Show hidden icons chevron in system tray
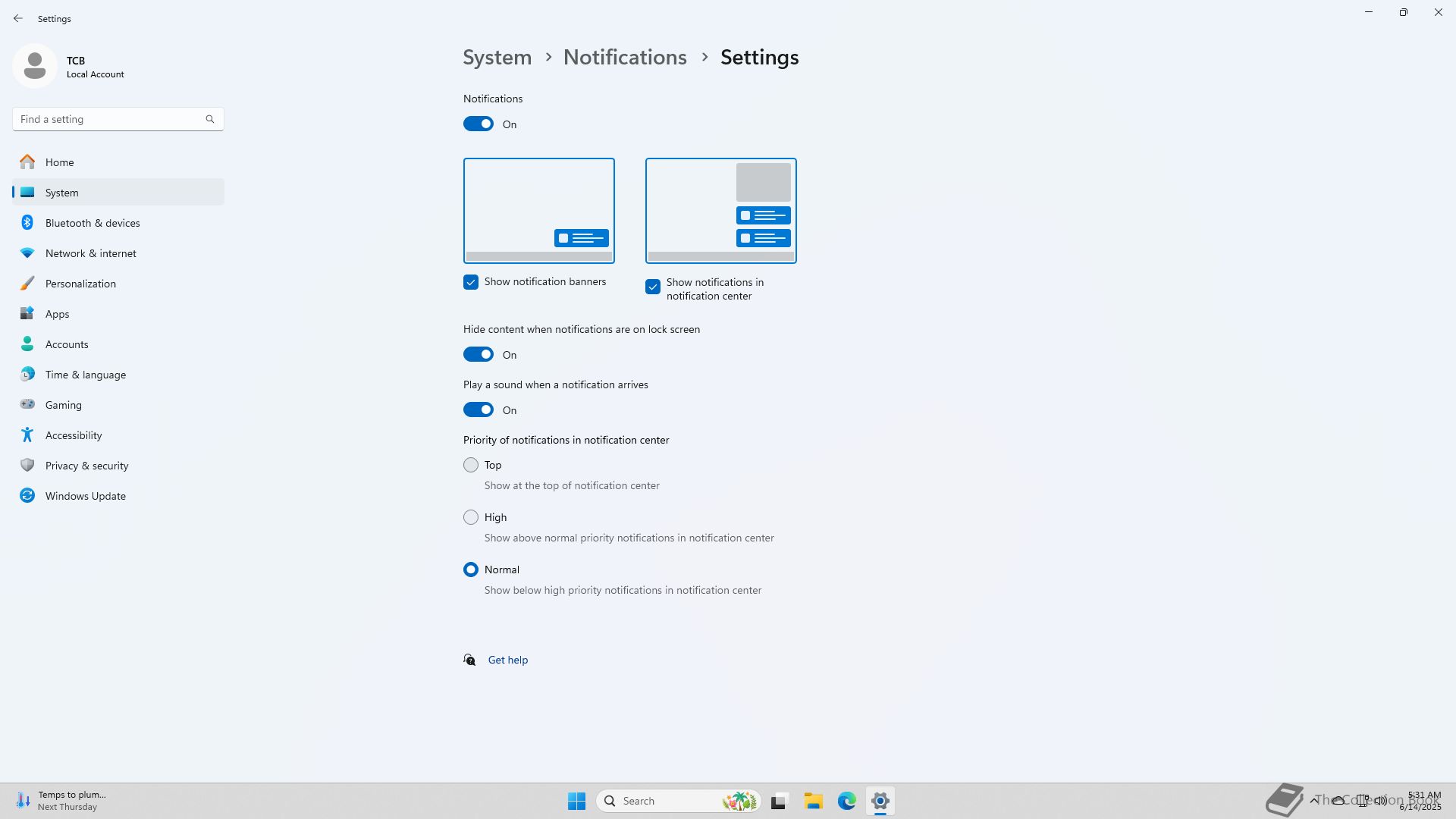The width and height of the screenshot is (1456, 819). (1314, 801)
